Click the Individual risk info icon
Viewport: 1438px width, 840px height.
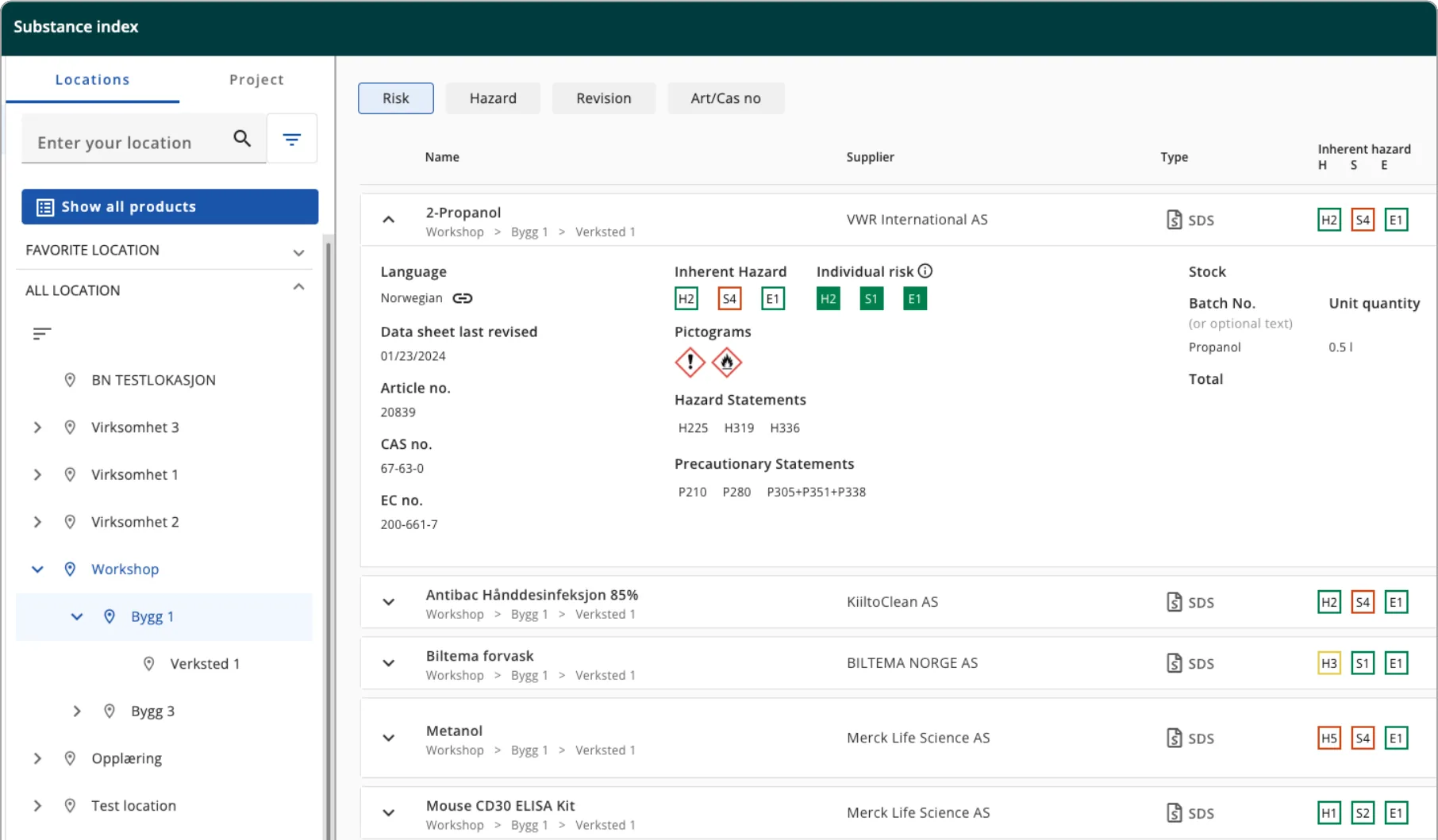click(925, 271)
